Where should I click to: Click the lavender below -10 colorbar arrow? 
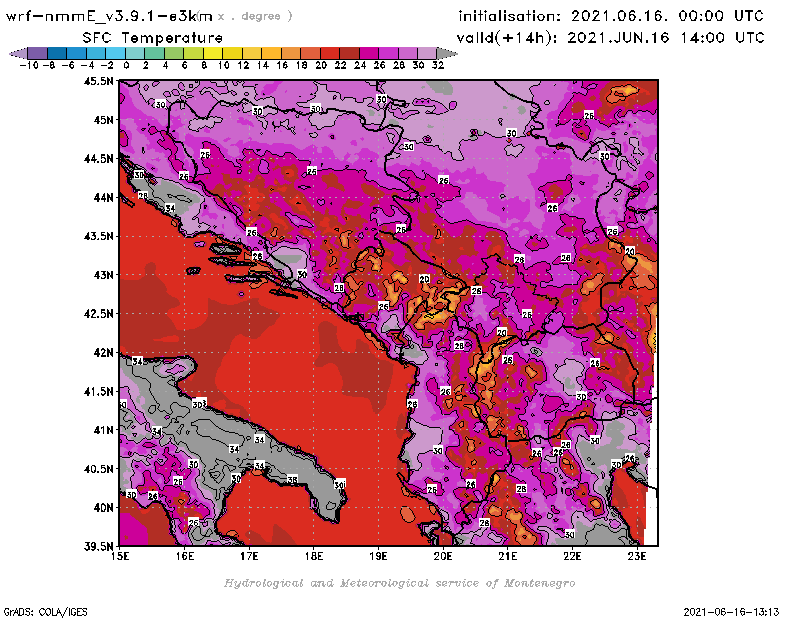[x=18, y=53]
